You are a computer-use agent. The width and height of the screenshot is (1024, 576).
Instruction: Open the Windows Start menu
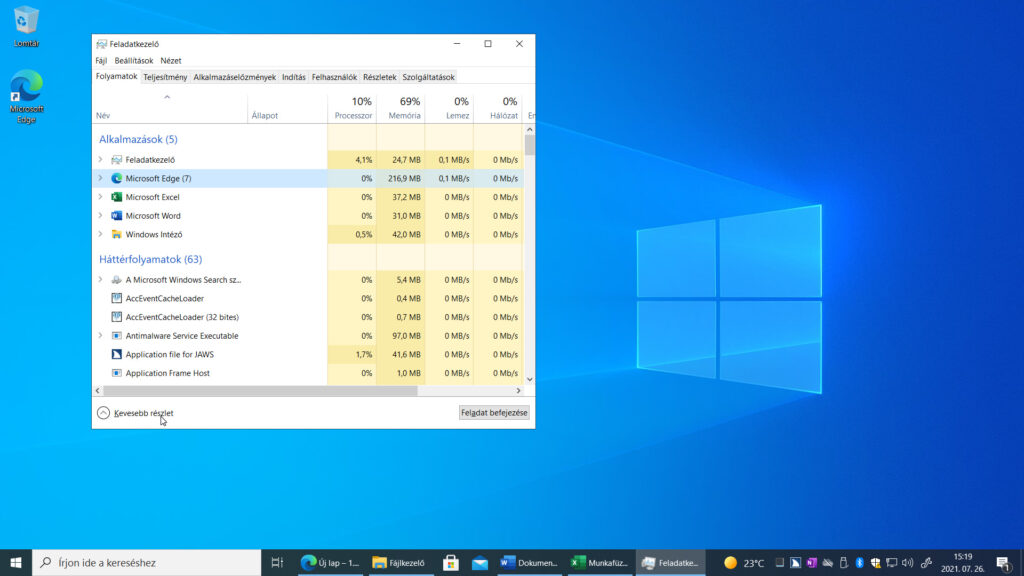[16, 562]
